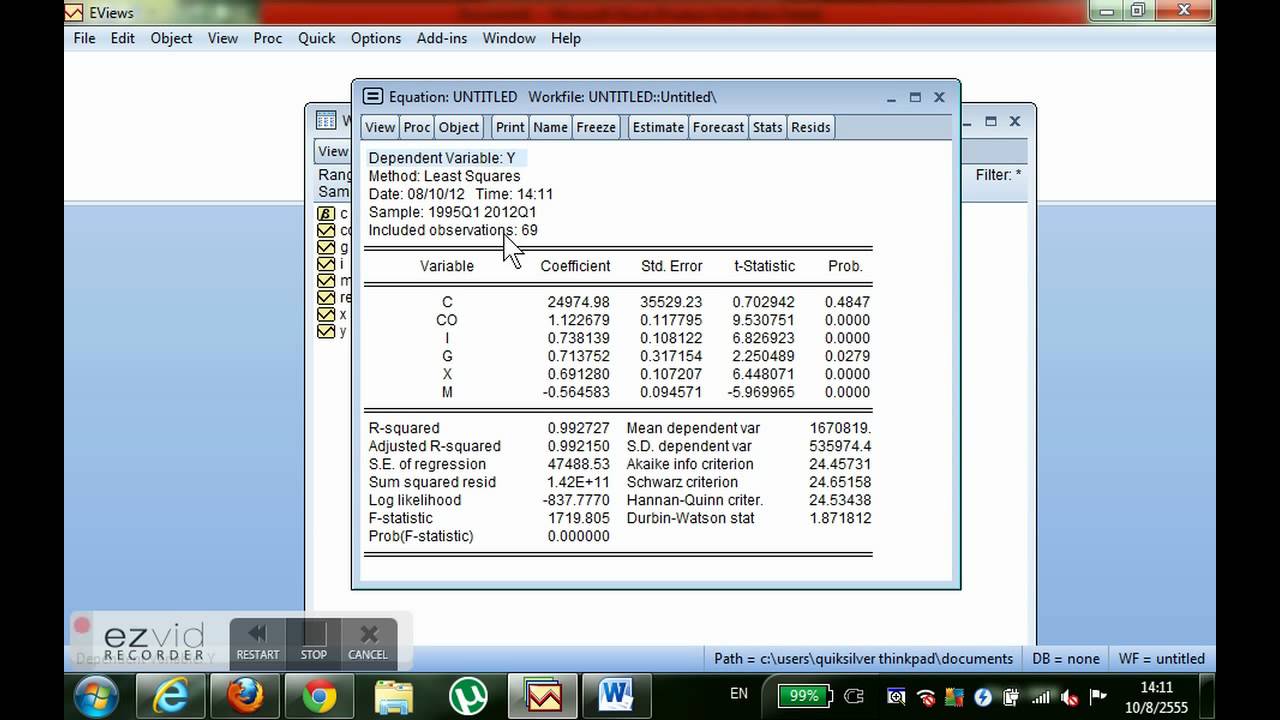This screenshot has width=1280, height=720.
Task: Select the x series icon in workfile
Action: [326, 314]
